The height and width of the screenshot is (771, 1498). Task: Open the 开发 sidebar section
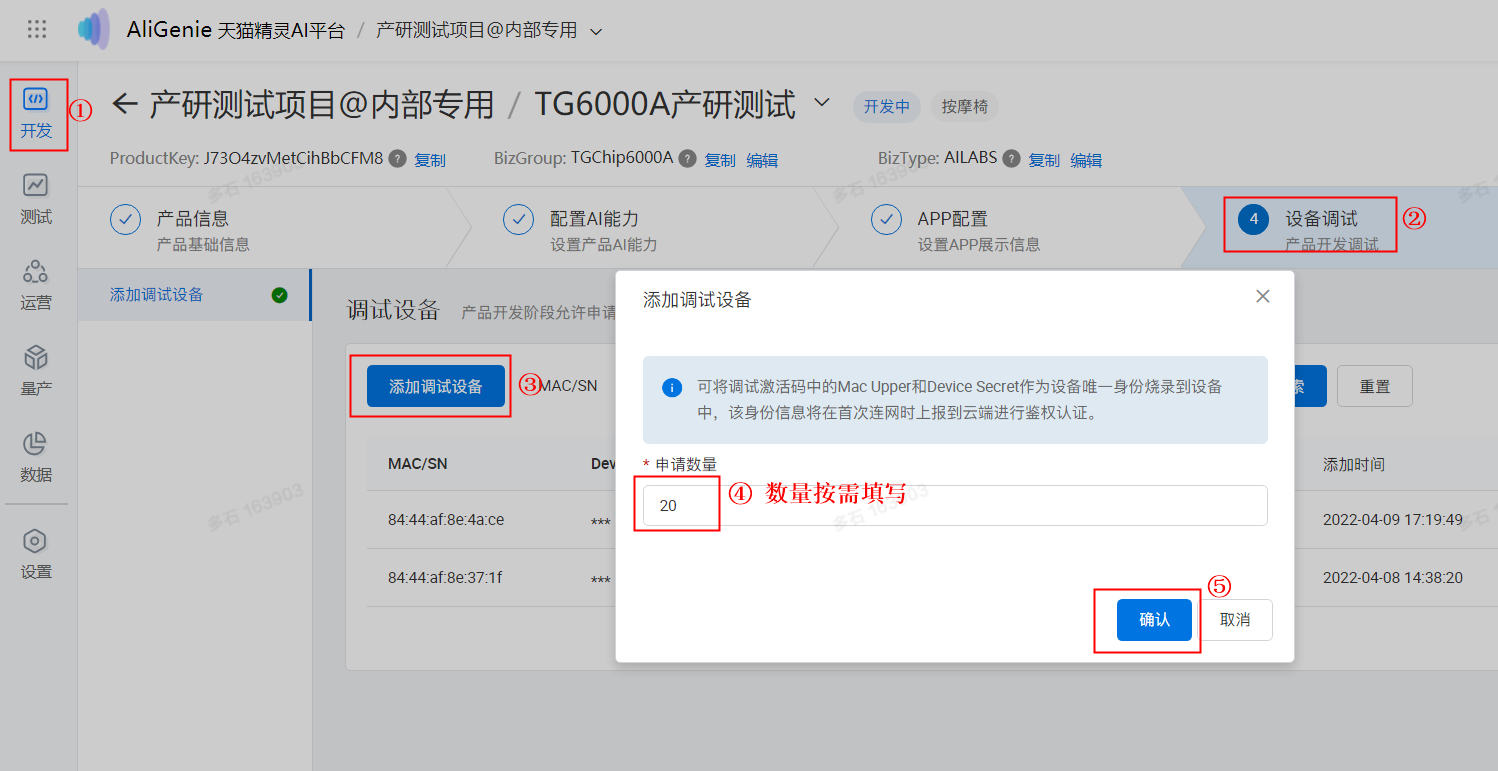(x=36, y=114)
